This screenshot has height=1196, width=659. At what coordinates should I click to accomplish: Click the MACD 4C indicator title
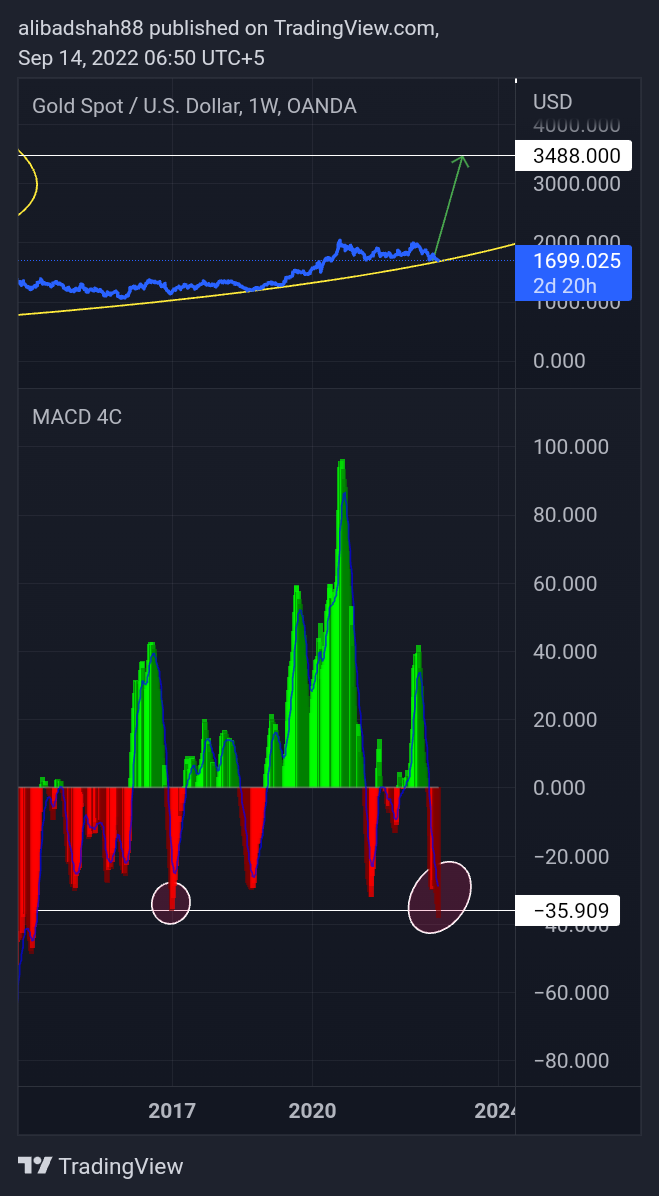(x=77, y=417)
